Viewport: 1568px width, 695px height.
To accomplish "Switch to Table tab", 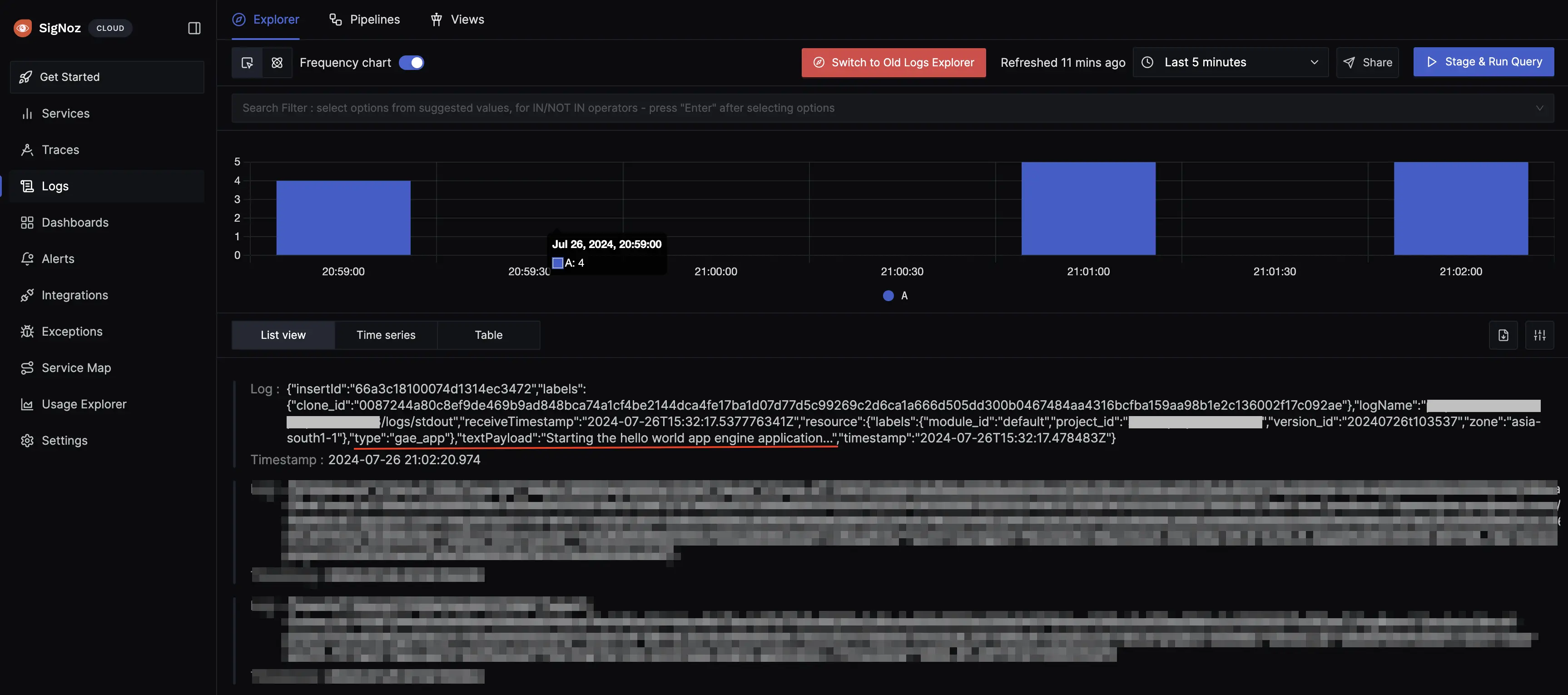I will 489,335.
